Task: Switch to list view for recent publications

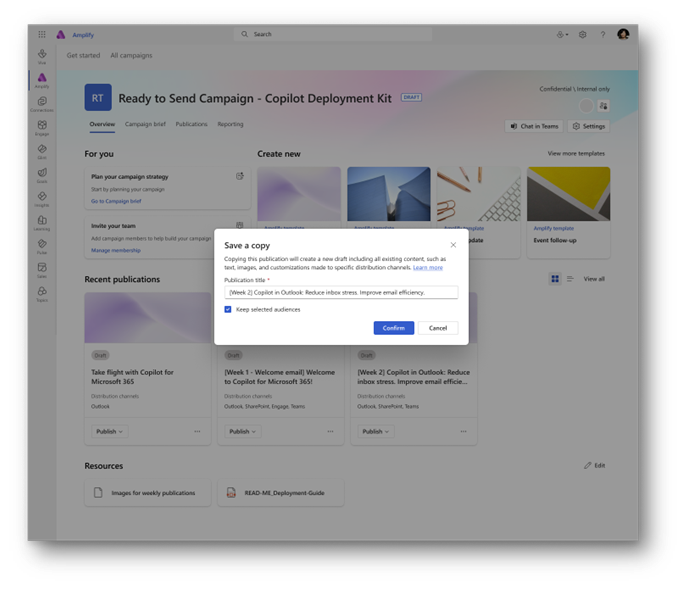Action: tap(570, 279)
